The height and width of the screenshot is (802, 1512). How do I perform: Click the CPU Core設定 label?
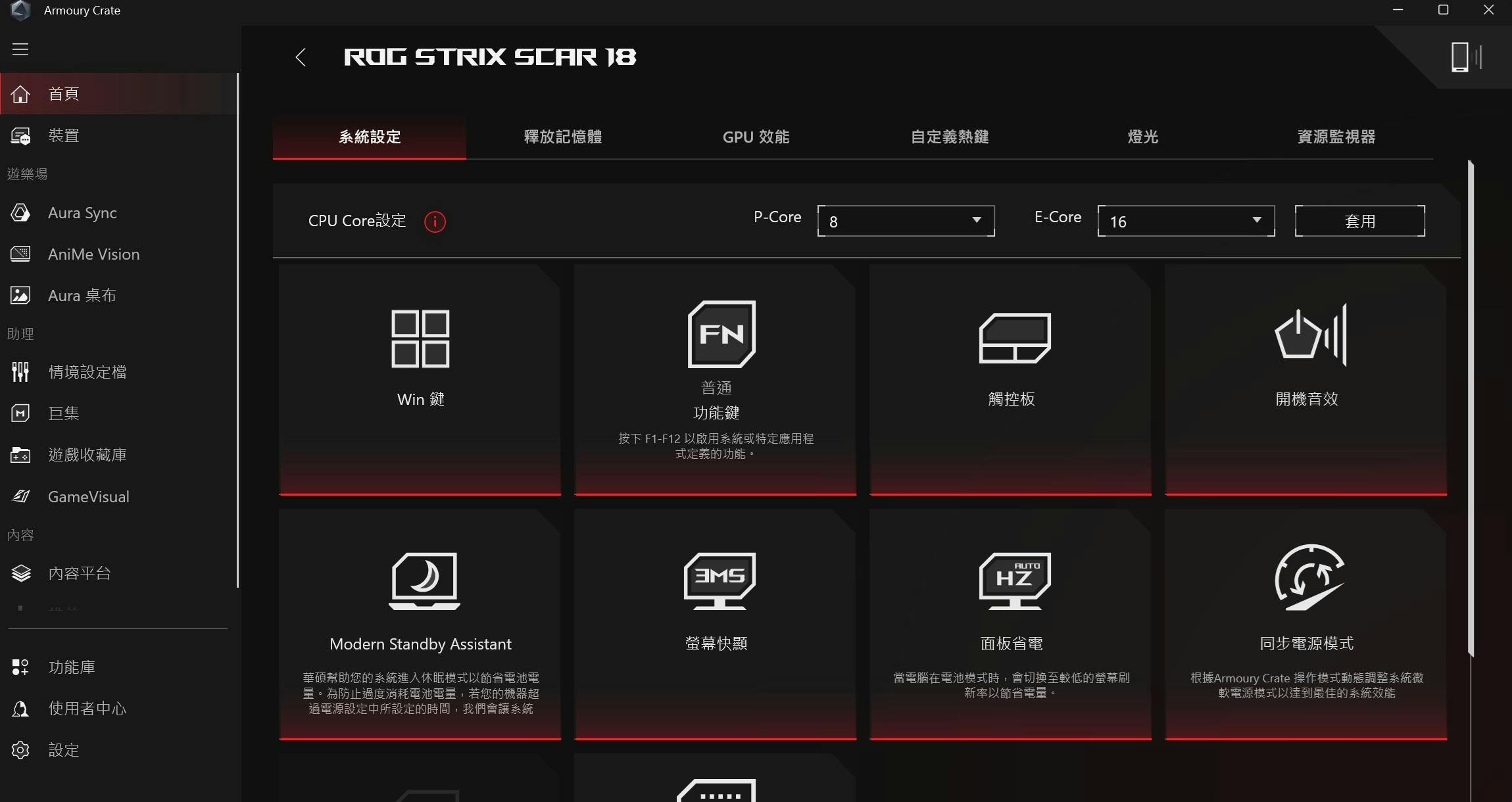click(x=357, y=221)
